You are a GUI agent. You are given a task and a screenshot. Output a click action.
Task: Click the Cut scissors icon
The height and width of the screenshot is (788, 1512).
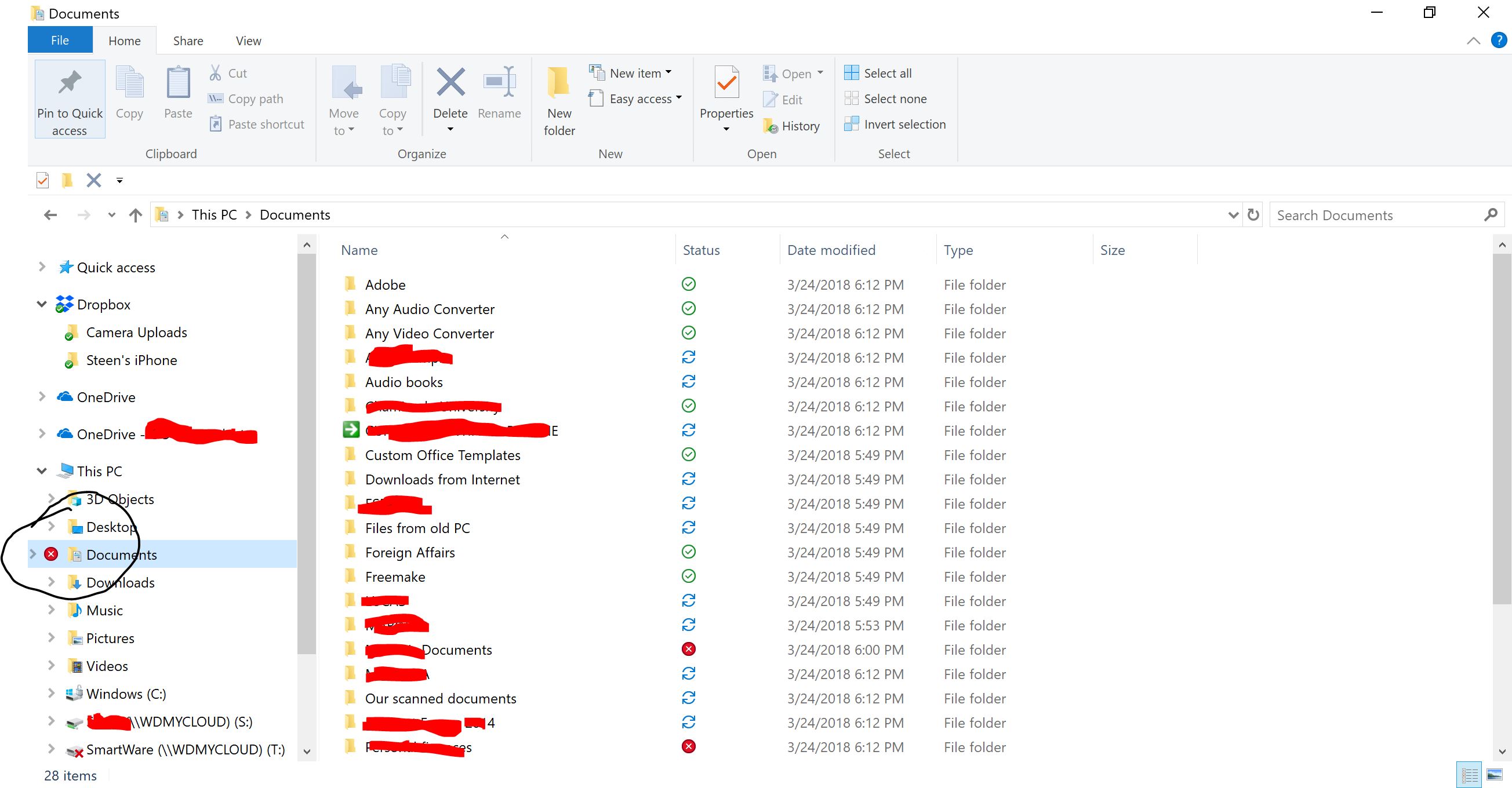(x=215, y=73)
